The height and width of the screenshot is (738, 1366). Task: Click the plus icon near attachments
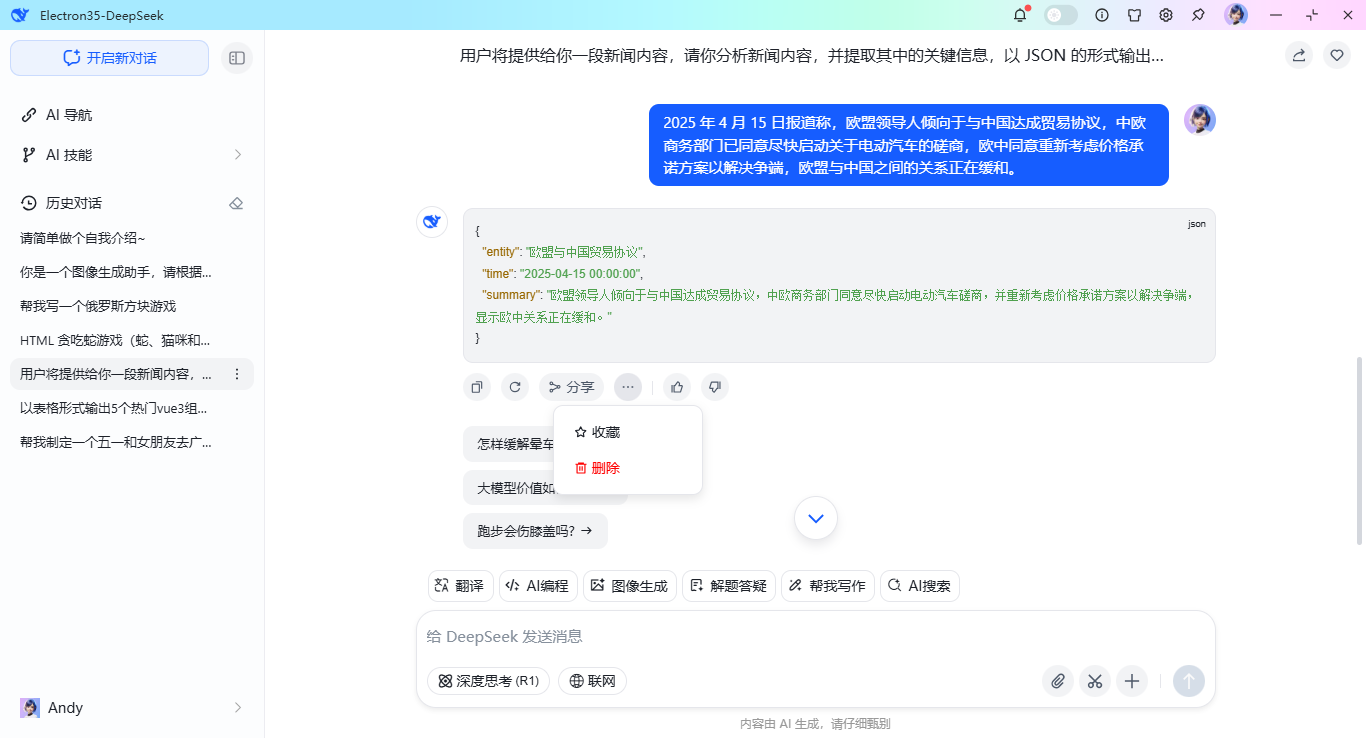point(1132,681)
